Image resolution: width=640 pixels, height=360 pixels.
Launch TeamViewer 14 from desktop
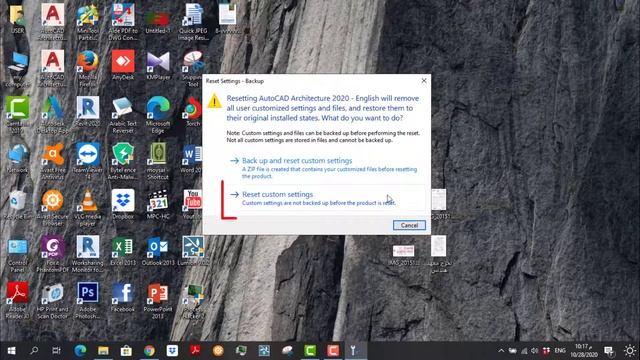87,162
